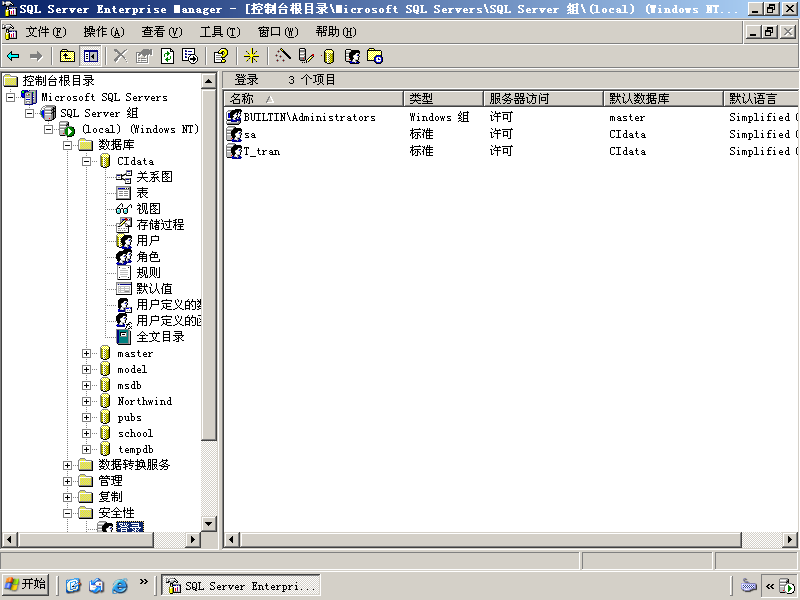Sort by the 类型 column header

coord(443,98)
